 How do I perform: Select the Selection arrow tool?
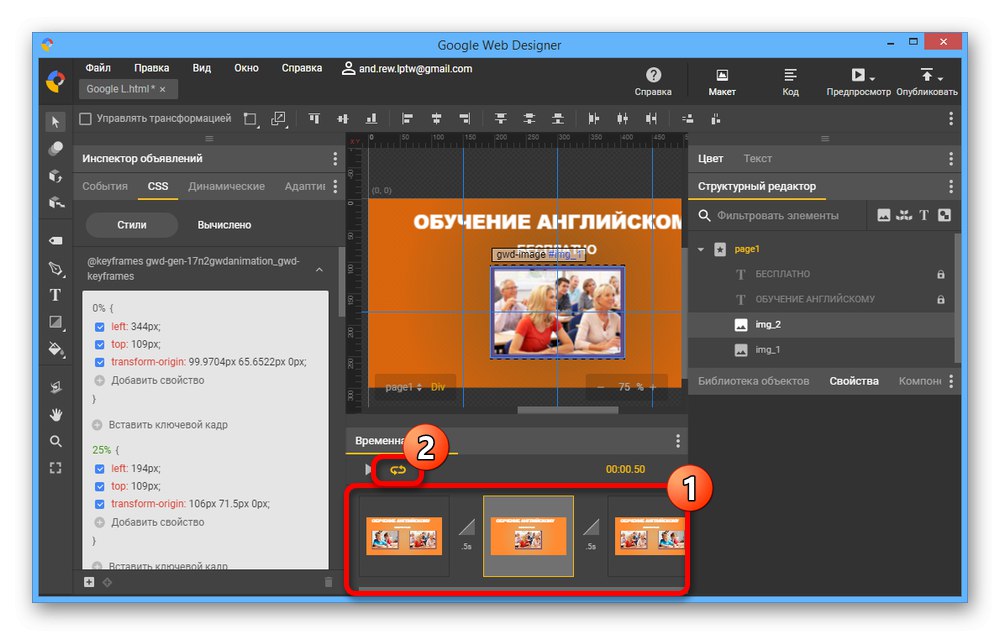55,122
